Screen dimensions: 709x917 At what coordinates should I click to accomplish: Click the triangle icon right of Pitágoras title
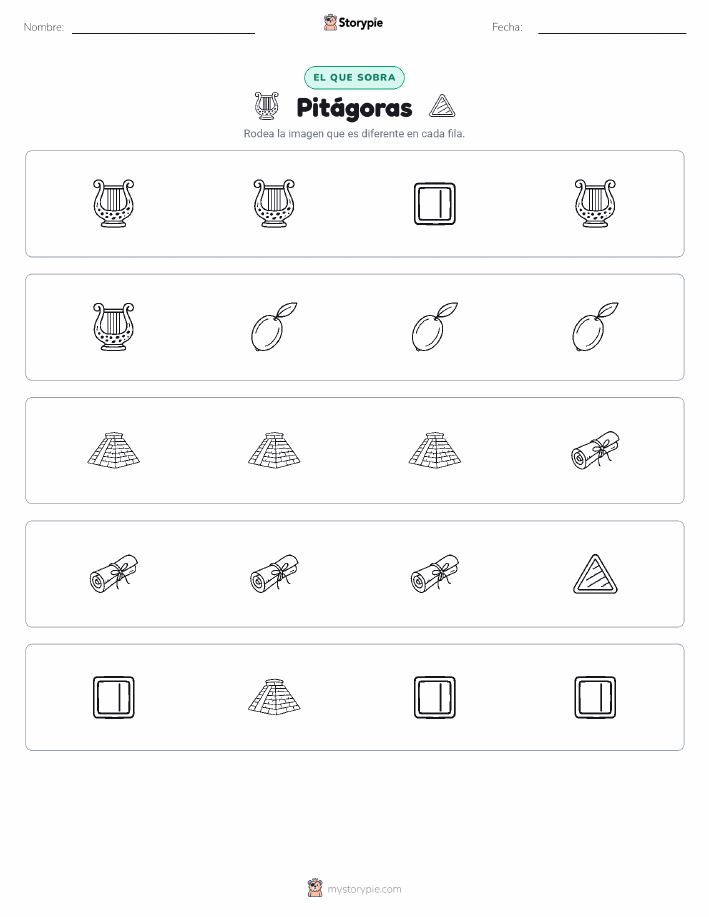pyautogui.click(x=442, y=106)
